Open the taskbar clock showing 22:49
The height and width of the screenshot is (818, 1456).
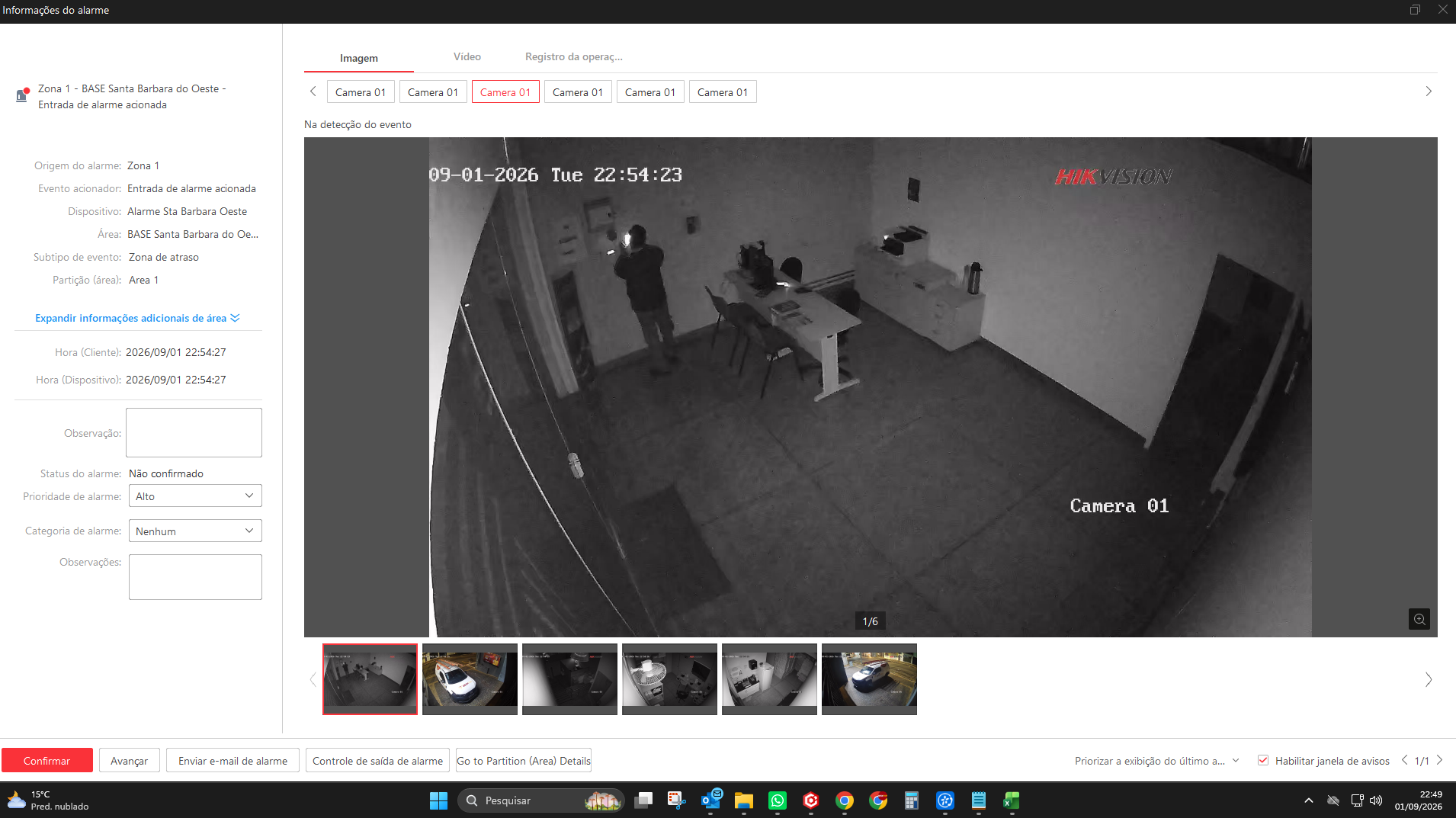tap(1419, 800)
